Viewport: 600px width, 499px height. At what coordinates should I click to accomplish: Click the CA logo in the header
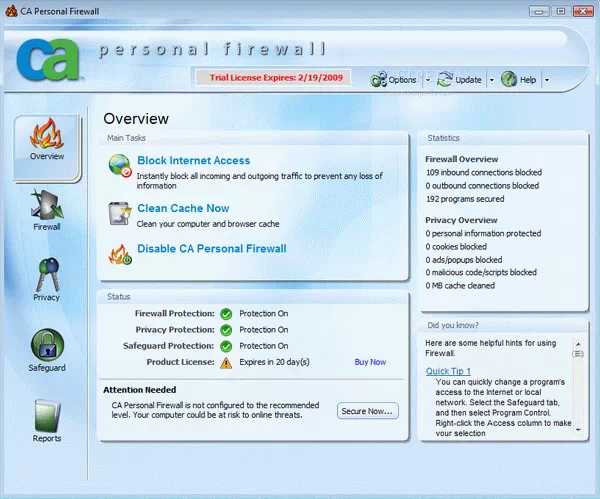coord(48,59)
